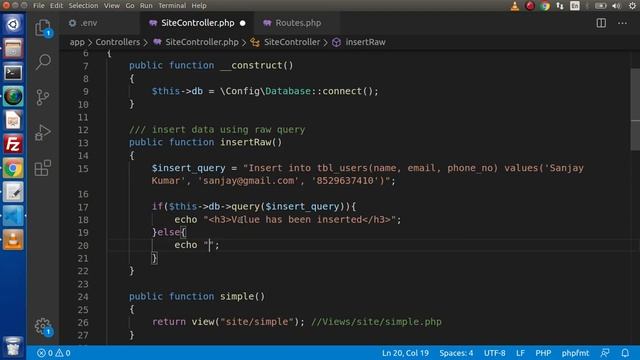This screenshot has width=640, height=360.
Task: Show errors and warnings in status bar
Action: [53, 353]
